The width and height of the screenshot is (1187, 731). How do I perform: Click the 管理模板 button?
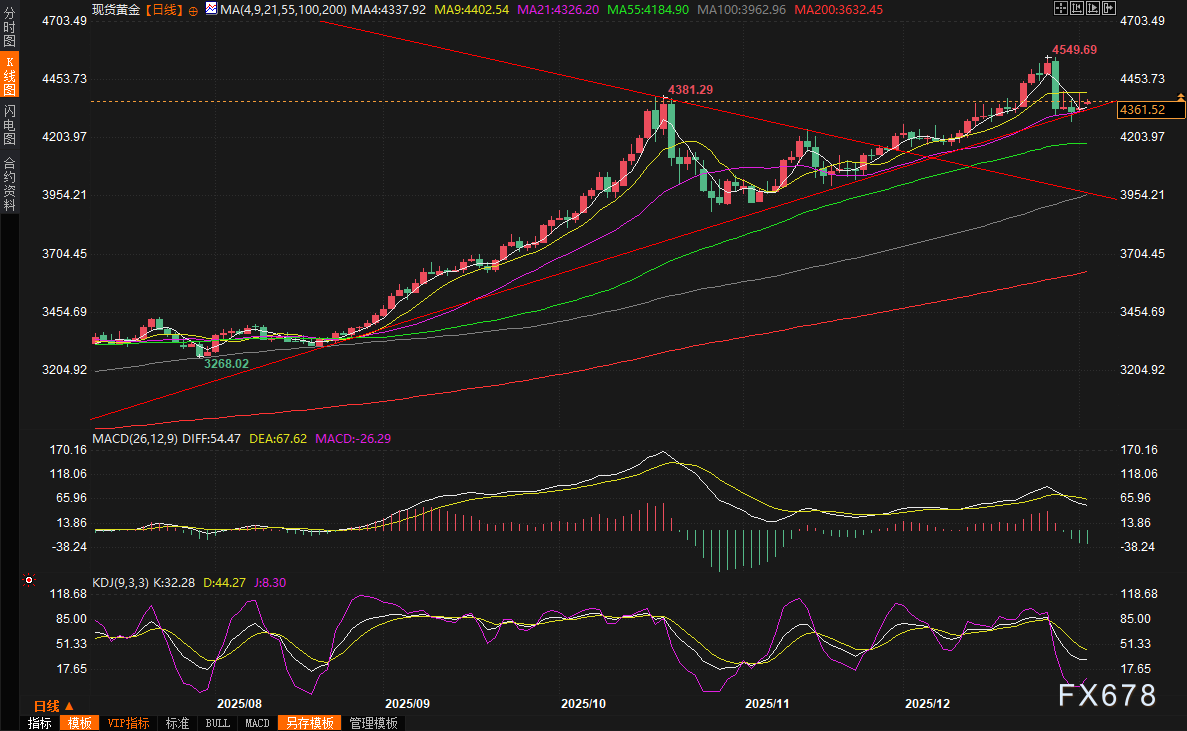pos(373,723)
